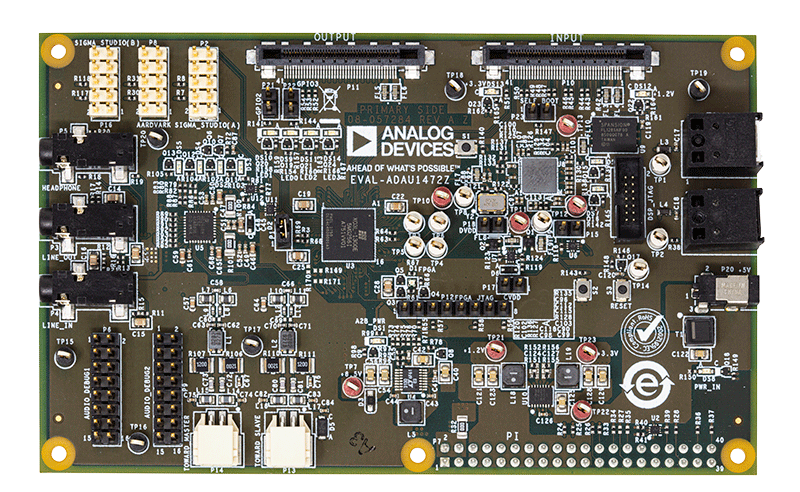
Task: Click the HEADPHONE audio jack
Action: (x=88, y=155)
